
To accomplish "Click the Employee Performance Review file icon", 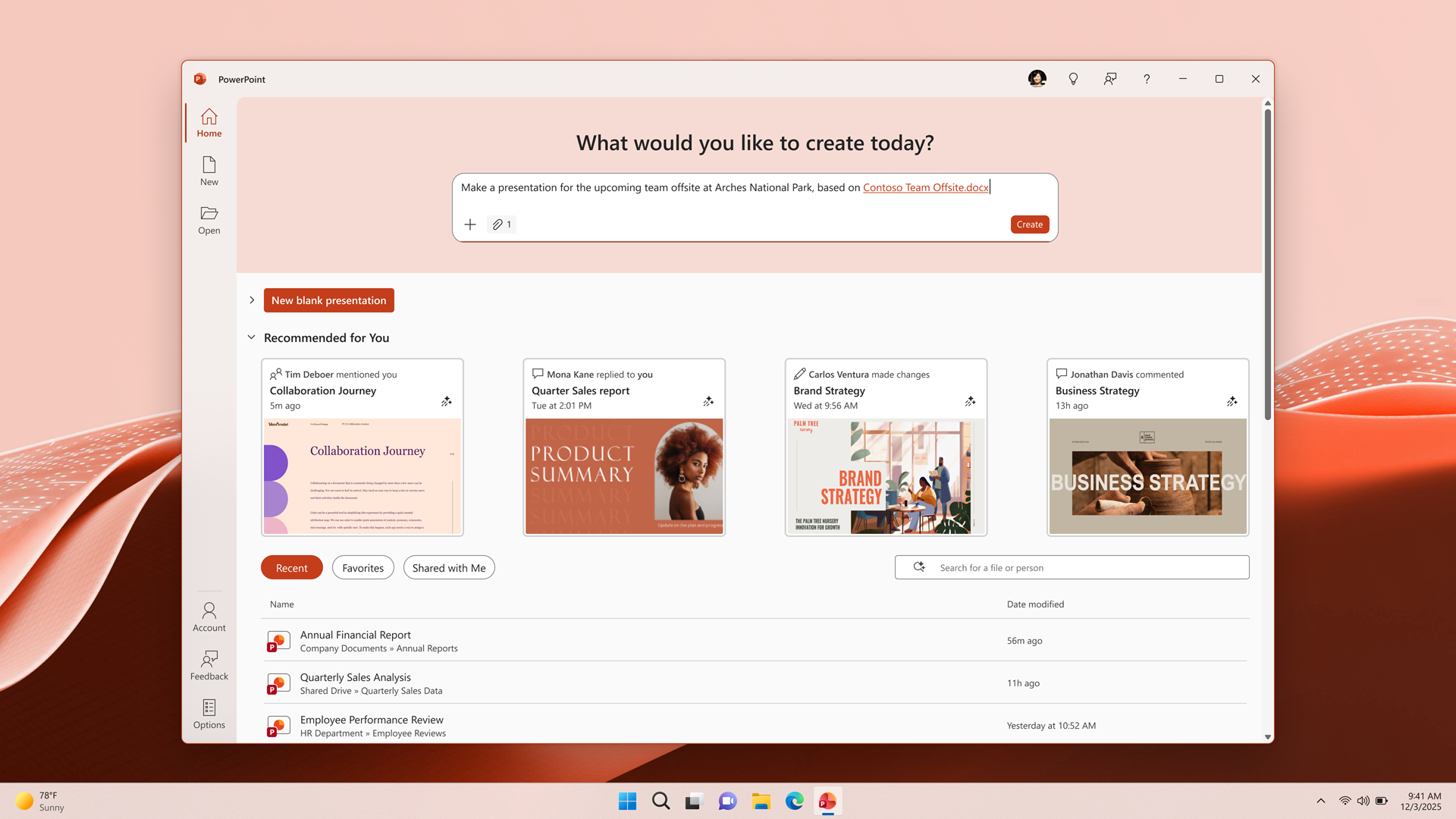I will [x=278, y=726].
